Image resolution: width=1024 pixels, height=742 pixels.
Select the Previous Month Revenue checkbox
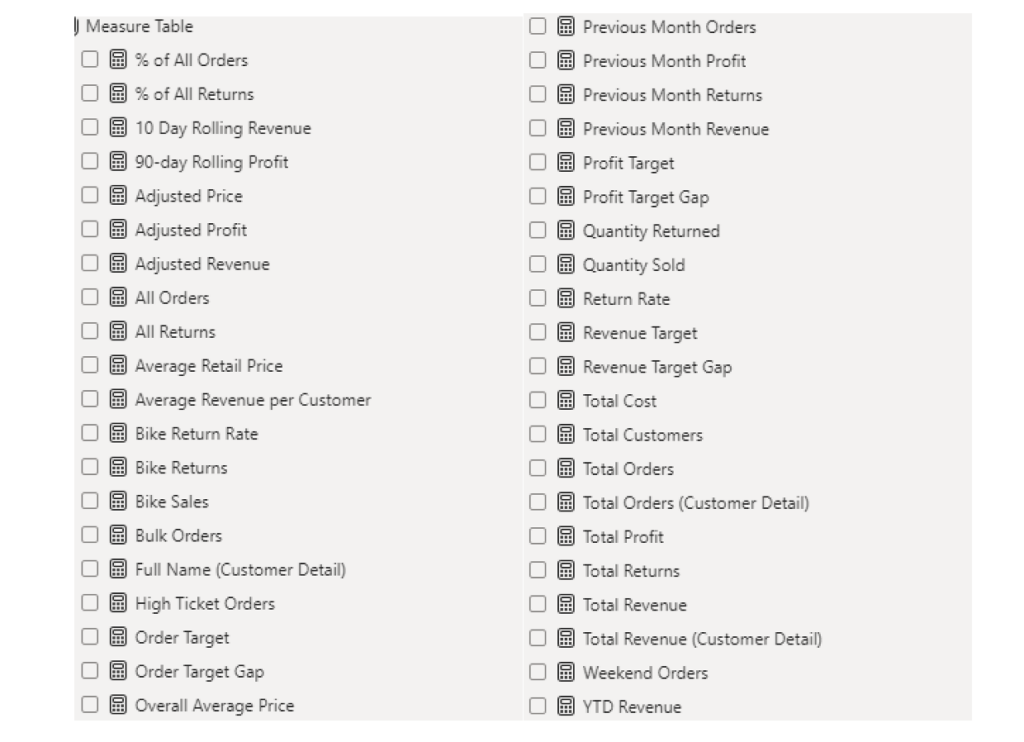tap(538, 129)
